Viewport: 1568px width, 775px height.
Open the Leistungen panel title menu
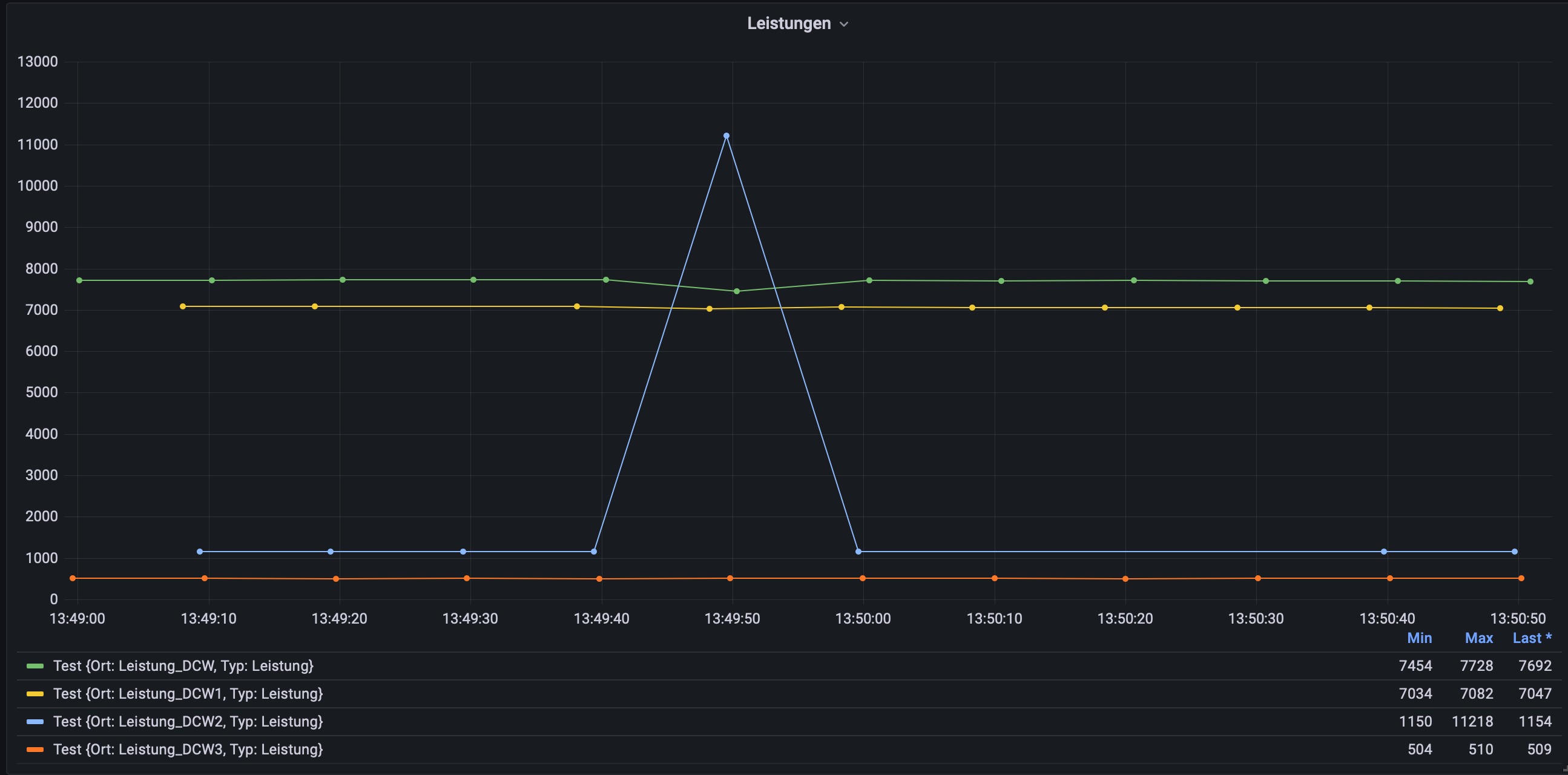(788, 23)
